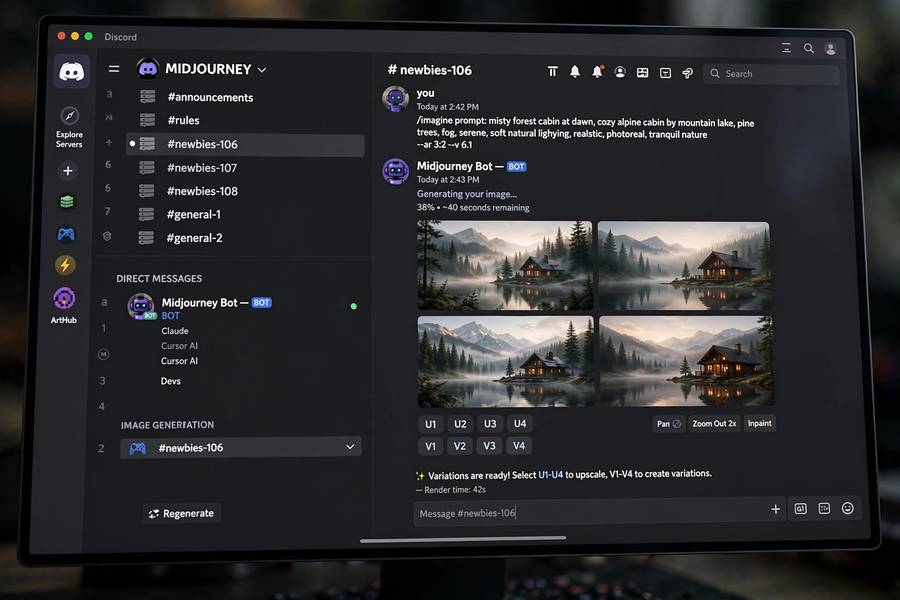Upscale image one with U1
Screen dimensions: 900x600
430,424
